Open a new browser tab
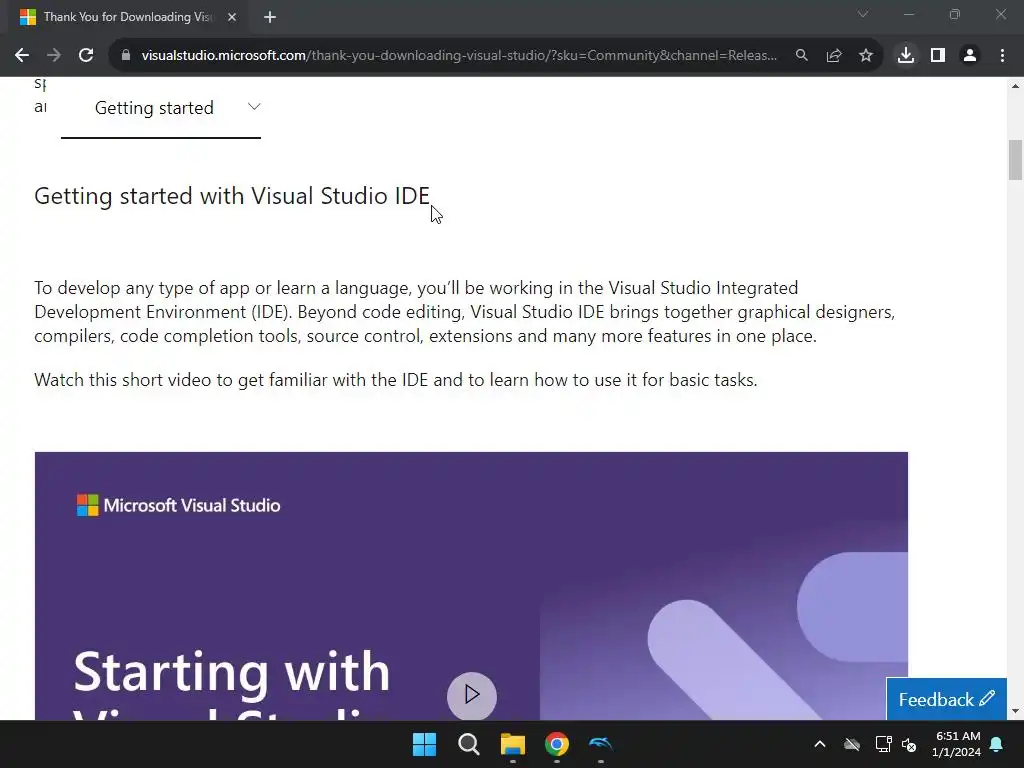This screenshot has width=1024, height=768. 270,17
